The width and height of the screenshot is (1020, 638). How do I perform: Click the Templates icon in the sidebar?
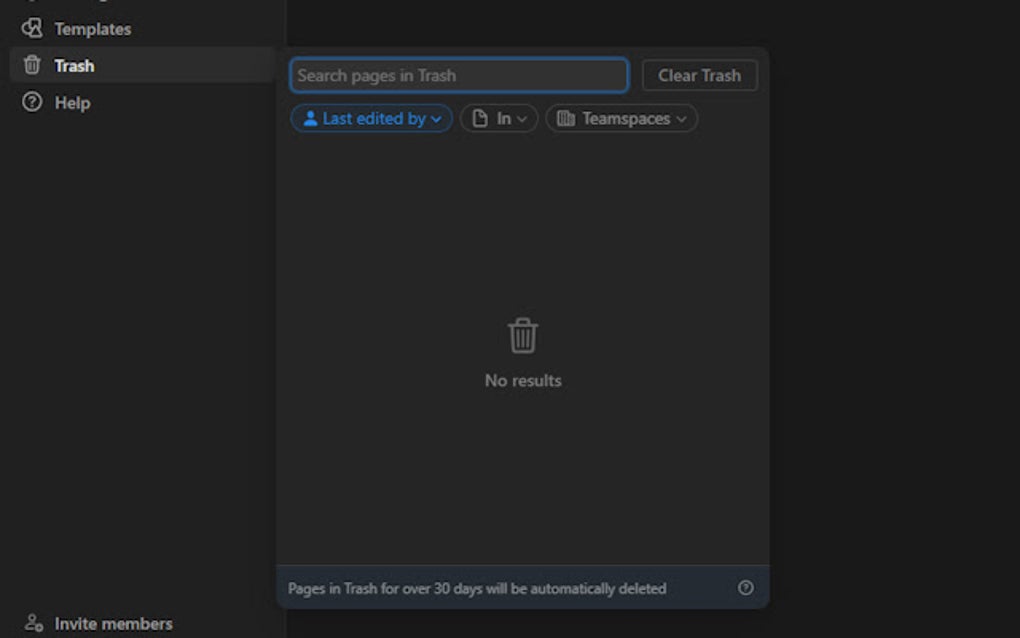pyautogui.click(x=34, y=28)
